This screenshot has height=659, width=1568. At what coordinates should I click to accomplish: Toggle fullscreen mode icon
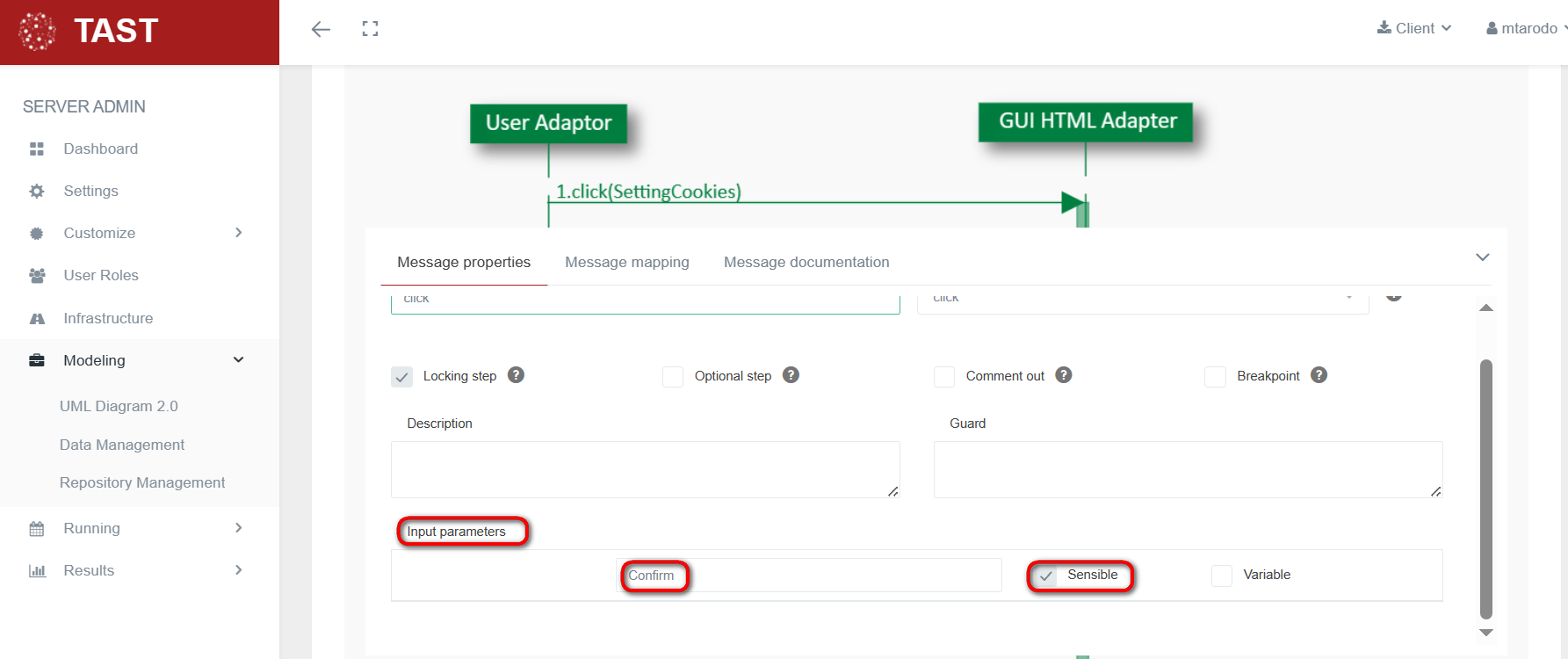(370, 29)
